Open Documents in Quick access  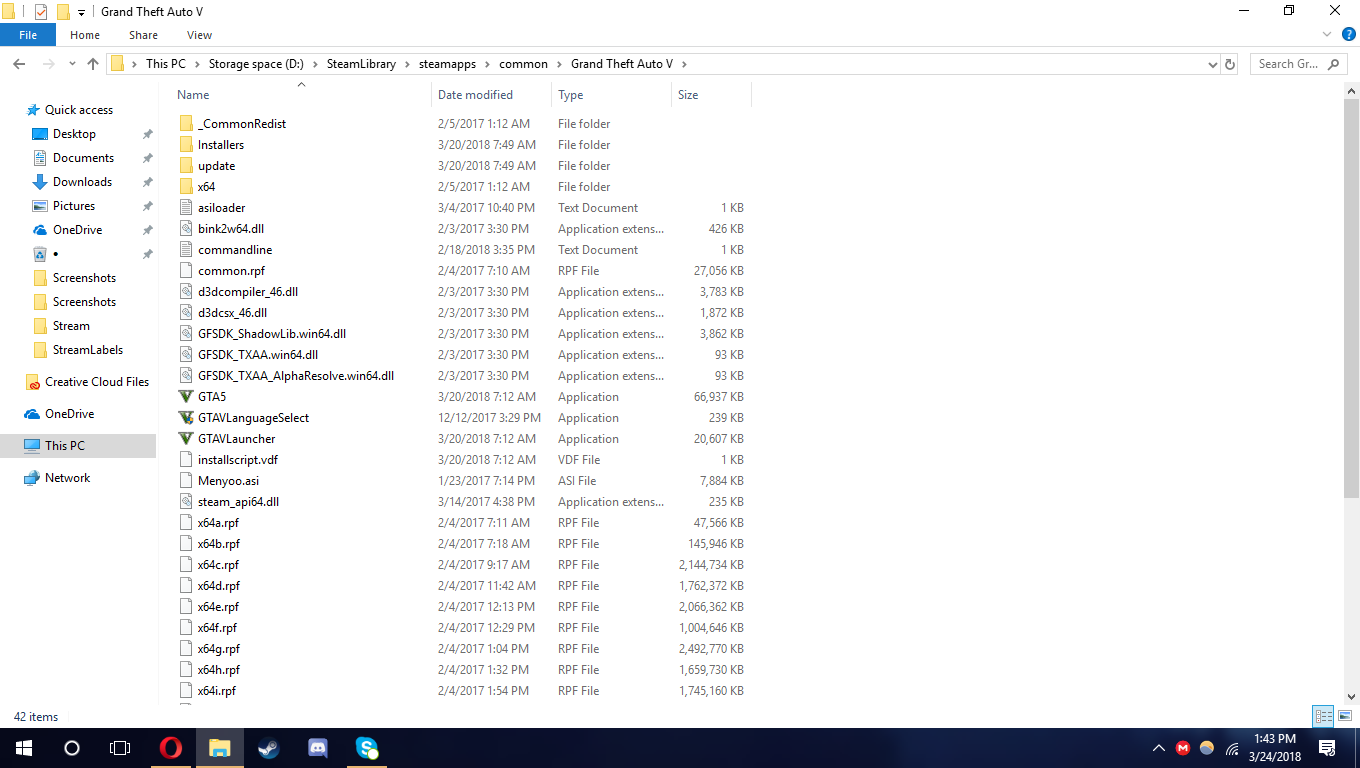(73, 158)
